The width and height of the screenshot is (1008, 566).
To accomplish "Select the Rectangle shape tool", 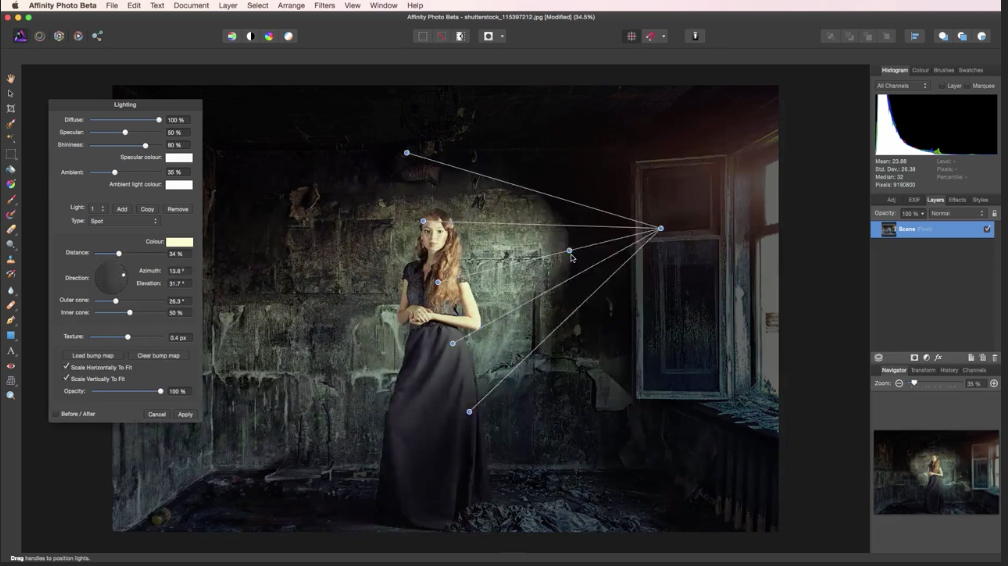I will tap(11, 335).
